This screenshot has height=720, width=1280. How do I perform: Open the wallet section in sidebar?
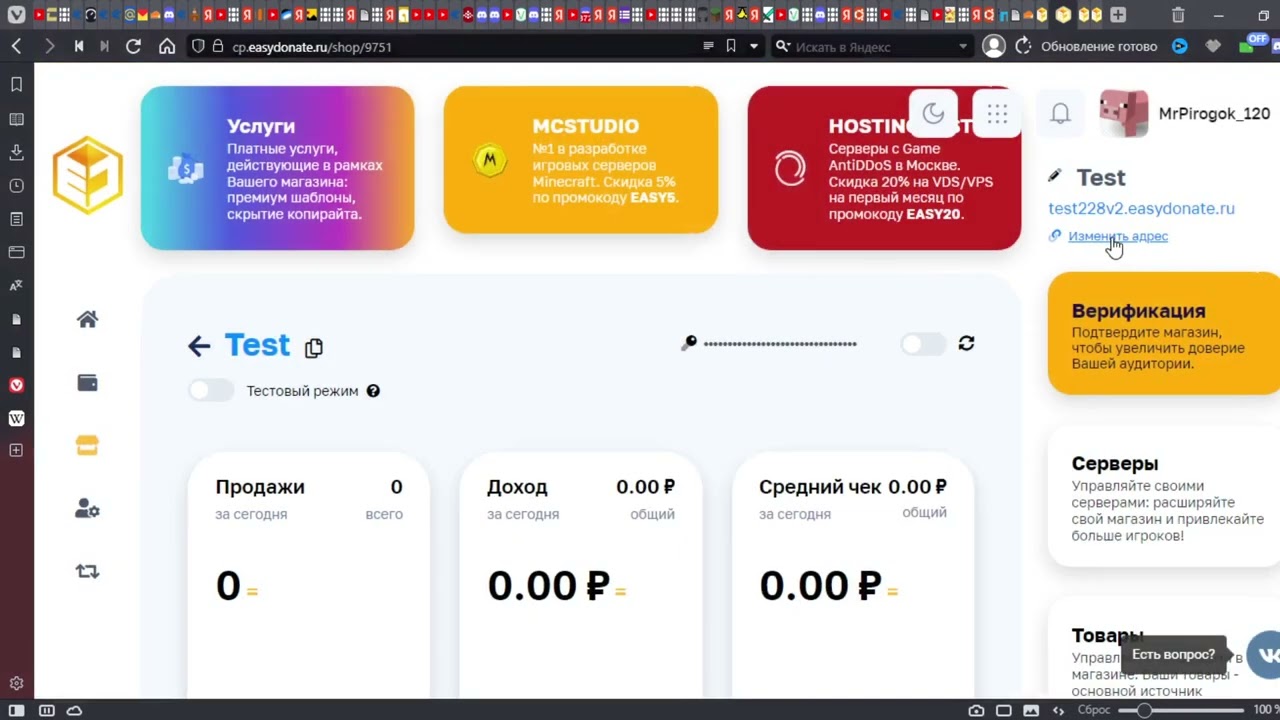pyautogui.click(x=87, y=383)
